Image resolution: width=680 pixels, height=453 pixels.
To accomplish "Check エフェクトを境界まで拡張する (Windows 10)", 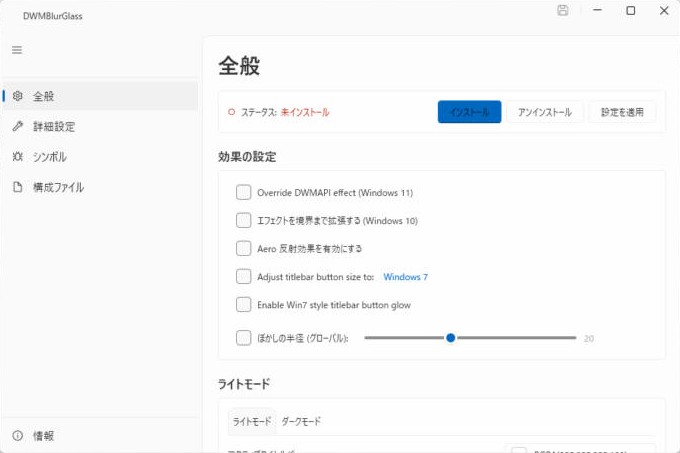I will [243, 220].
